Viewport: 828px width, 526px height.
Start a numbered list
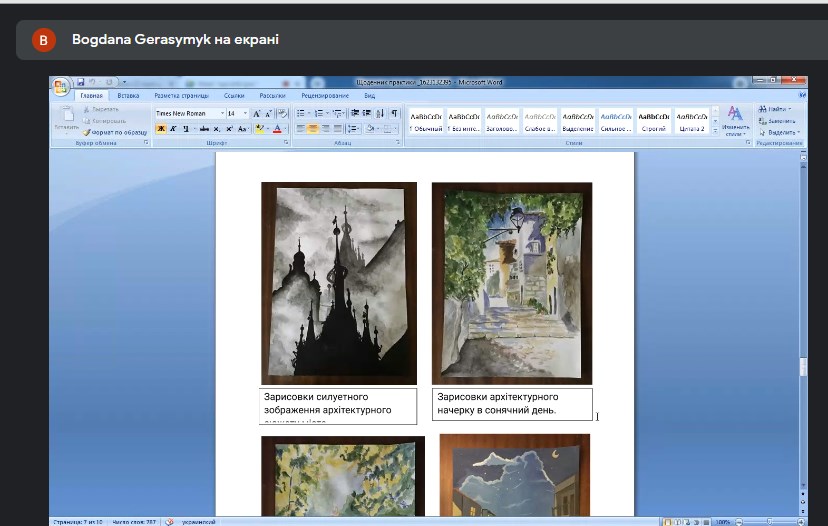[318, 113]
